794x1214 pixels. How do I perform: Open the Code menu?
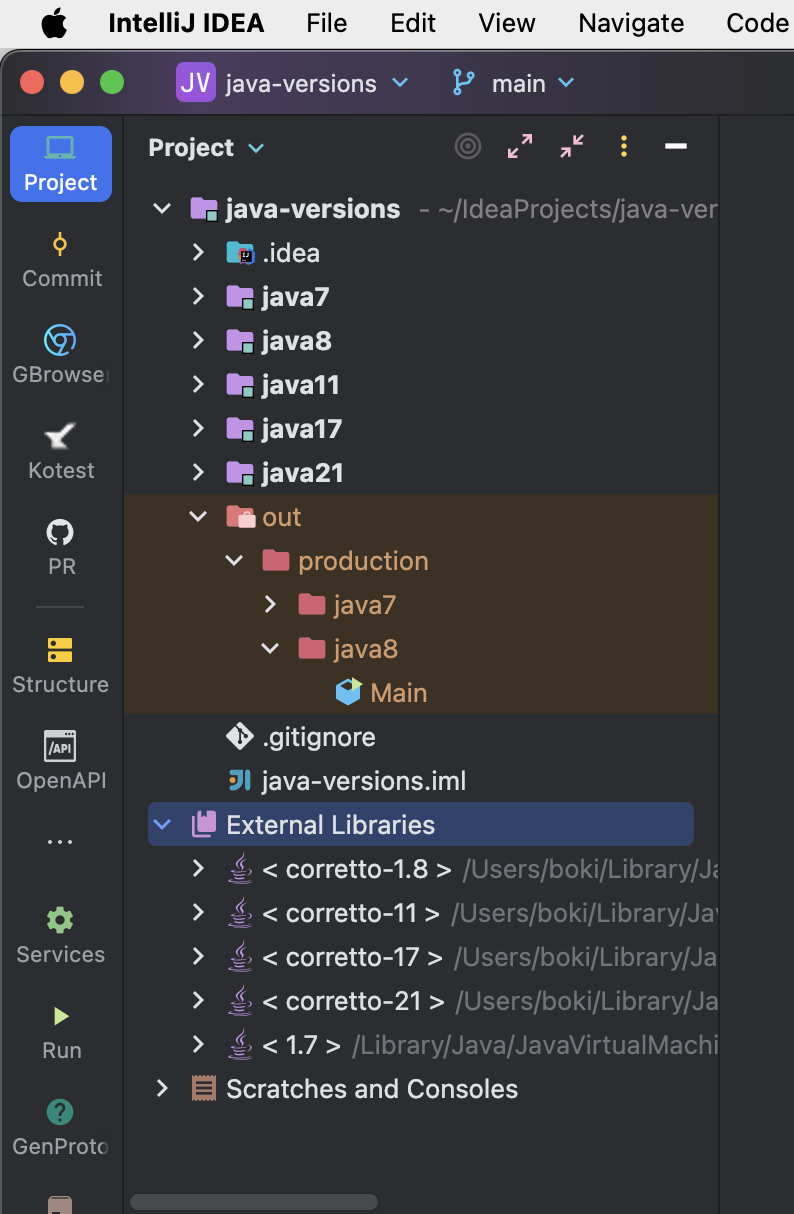pyautogui.click(x=757, y=24)
